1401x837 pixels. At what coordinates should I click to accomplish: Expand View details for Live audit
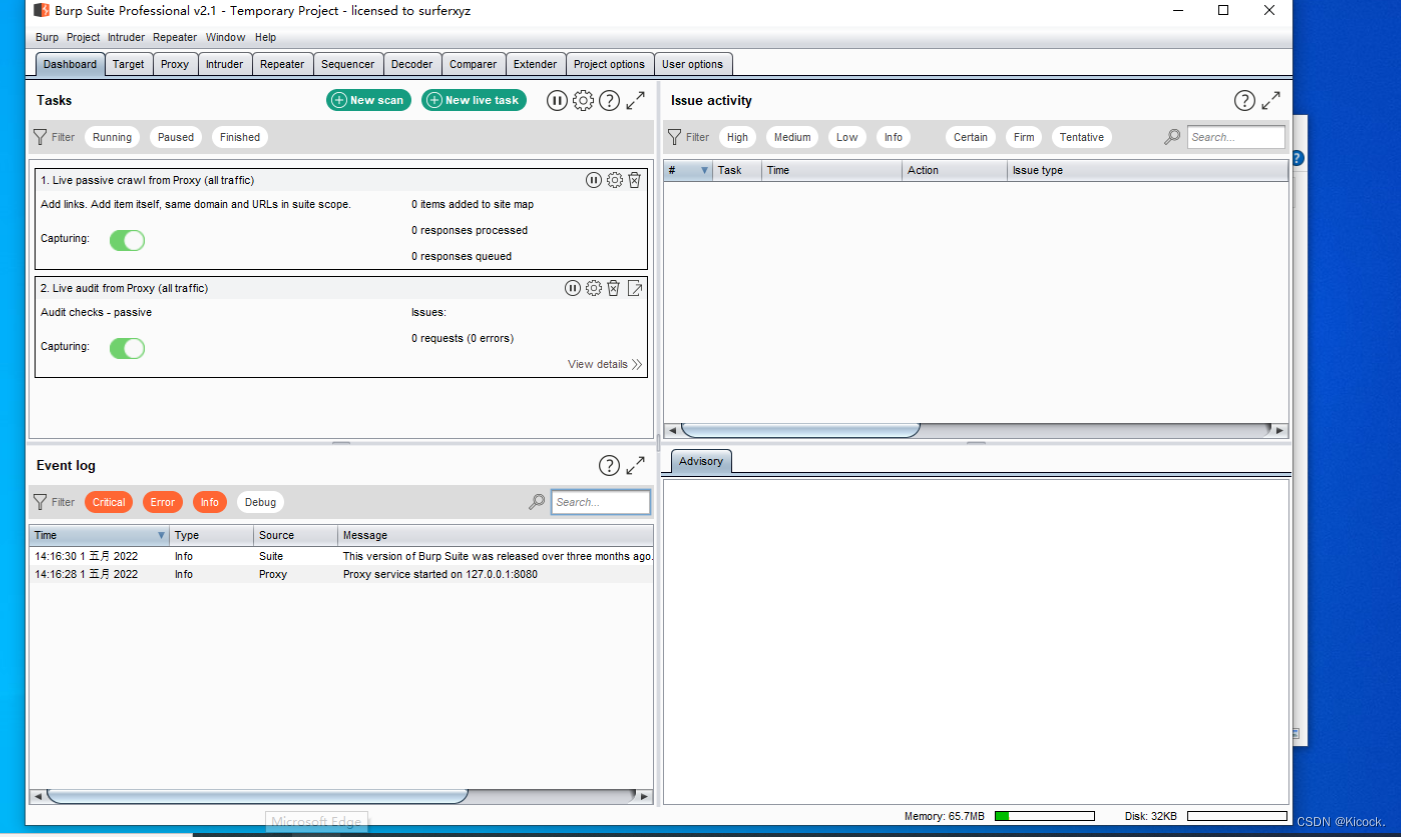click(x=605, y=364)
